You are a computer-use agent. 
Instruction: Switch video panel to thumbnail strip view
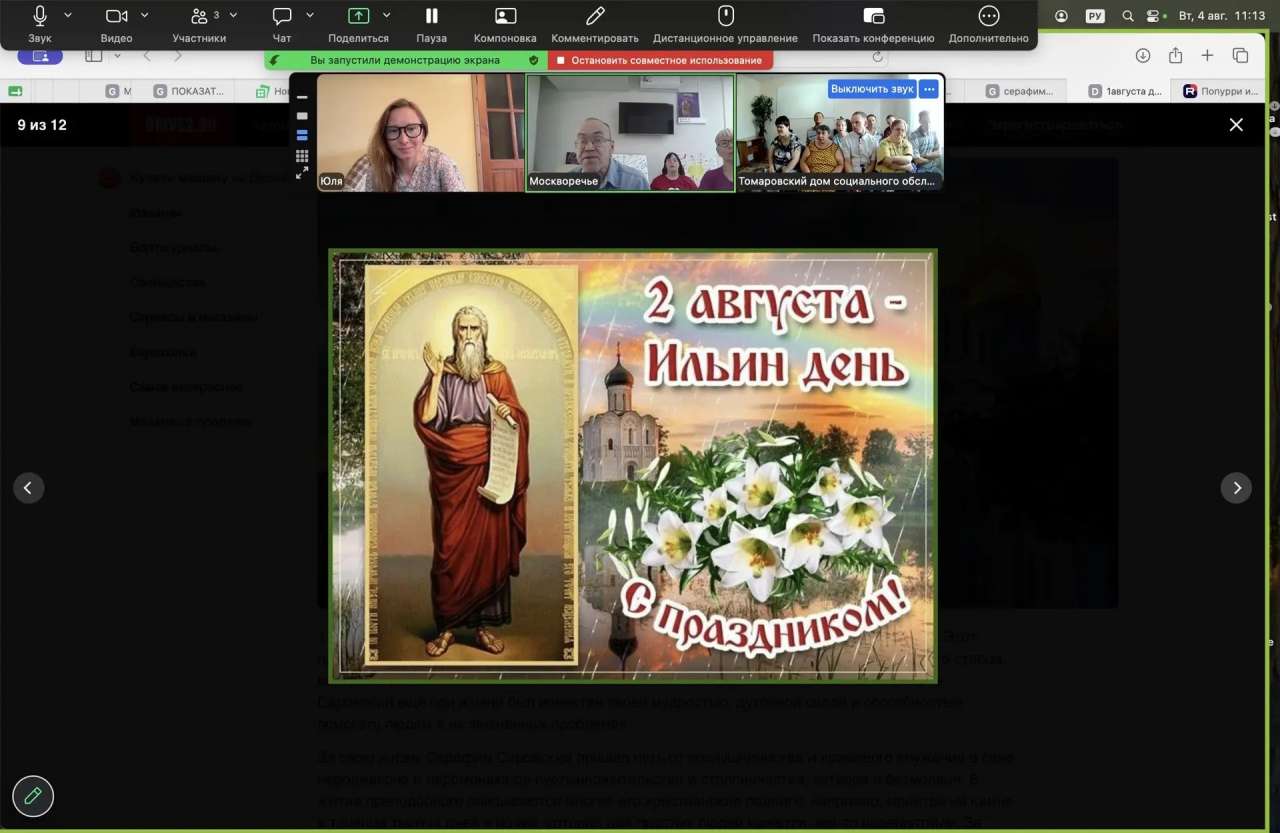[302, 135]
